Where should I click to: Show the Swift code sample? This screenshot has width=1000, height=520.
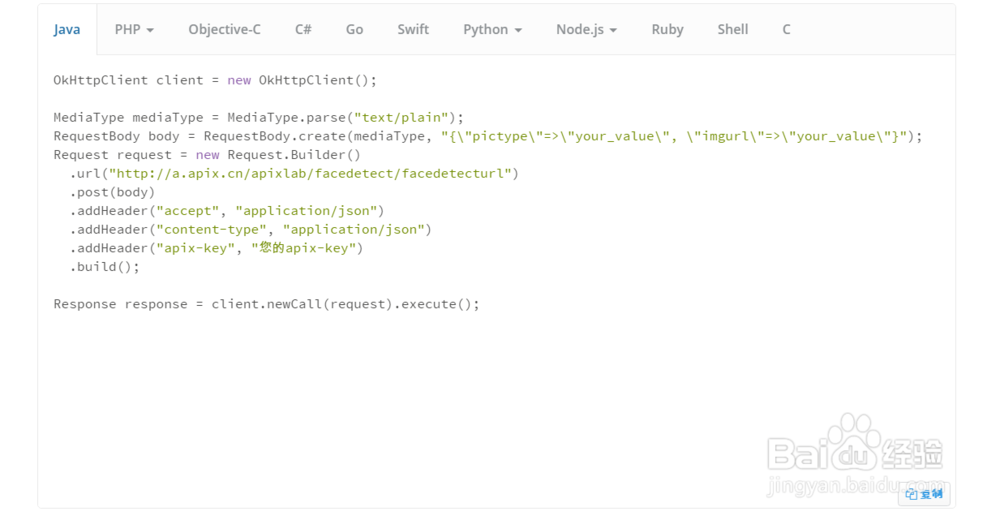click(x=413, y=30)
